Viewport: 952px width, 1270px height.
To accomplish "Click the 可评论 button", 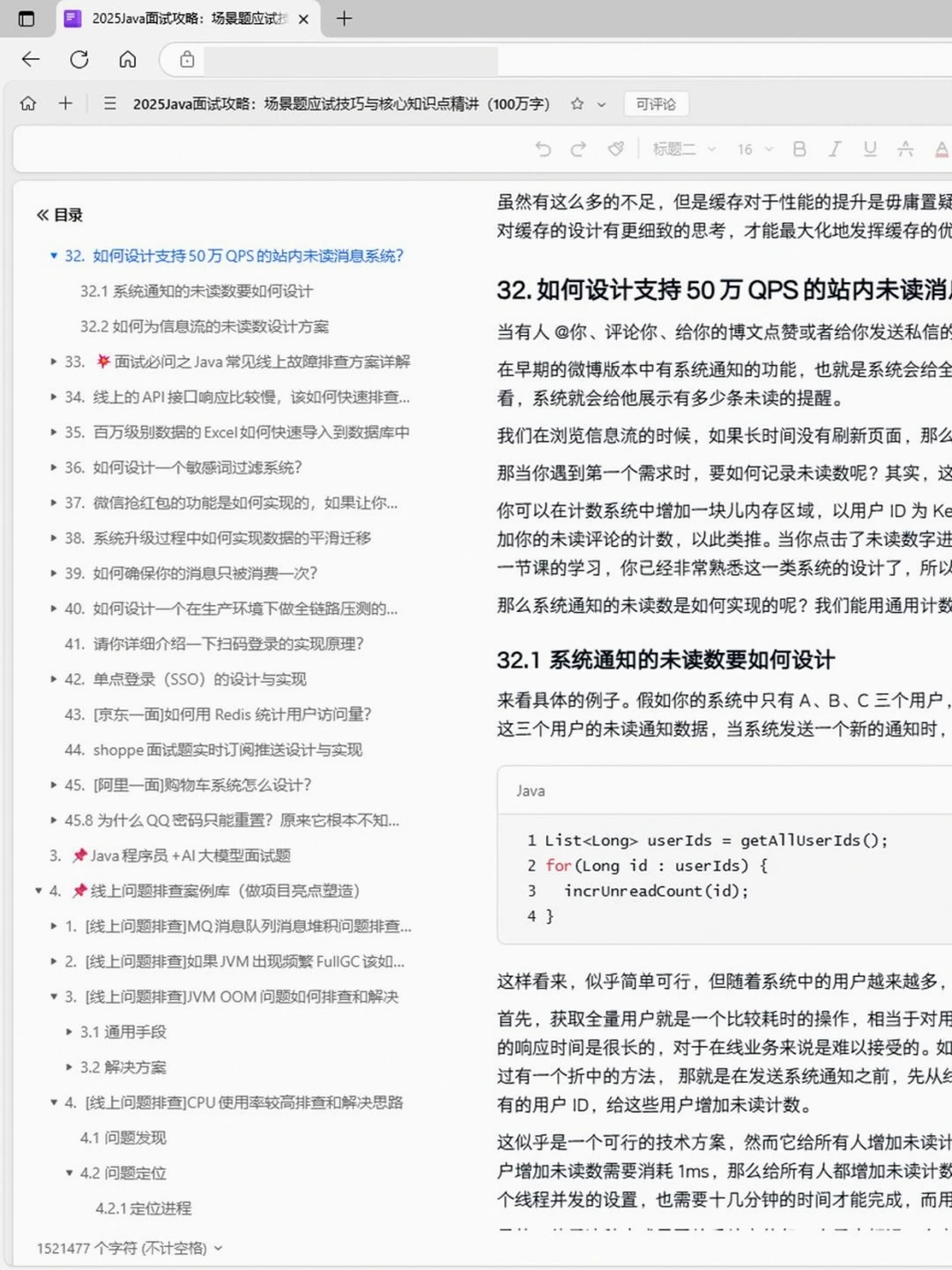I will click(x=655, y=104).
